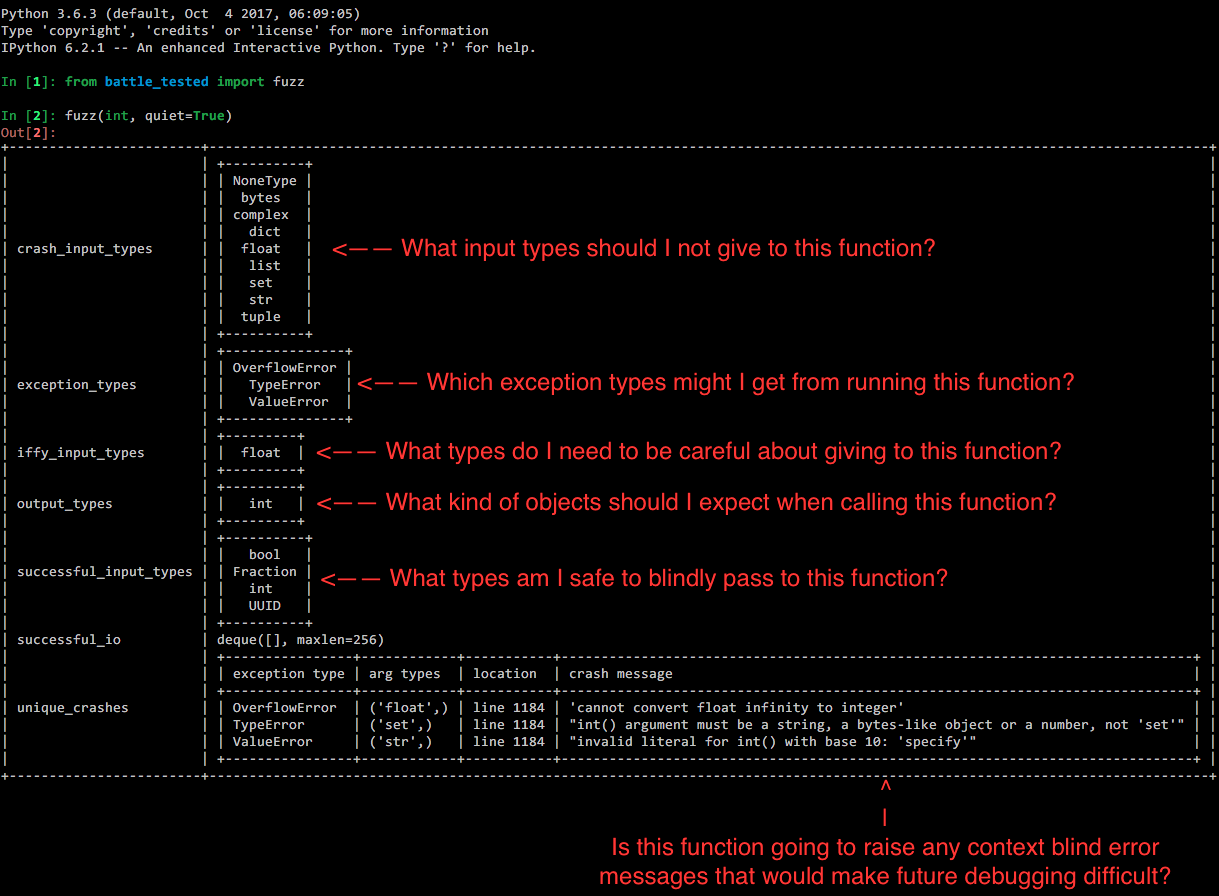Click the battle_tested module name in import line
Screen dimensions: 1219x896
[157, 82]
